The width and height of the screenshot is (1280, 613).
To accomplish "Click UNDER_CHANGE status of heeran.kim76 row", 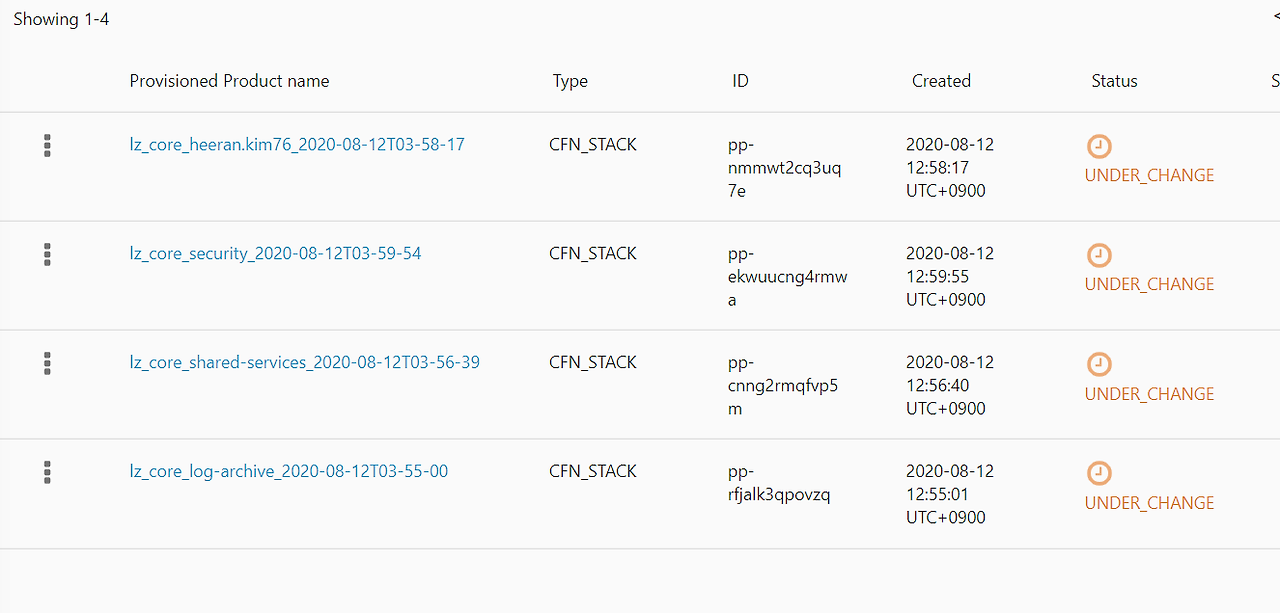I will tap(1149, 176).
